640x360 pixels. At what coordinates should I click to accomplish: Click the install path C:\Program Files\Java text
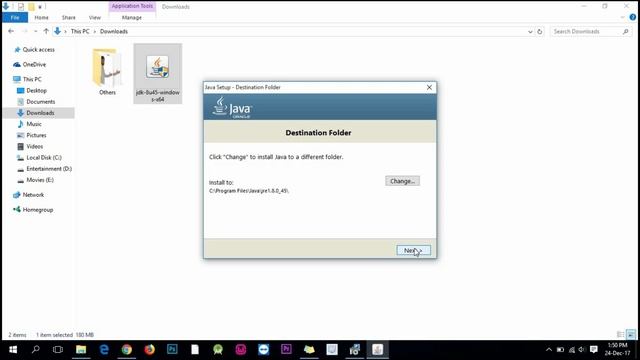point(249,191)
